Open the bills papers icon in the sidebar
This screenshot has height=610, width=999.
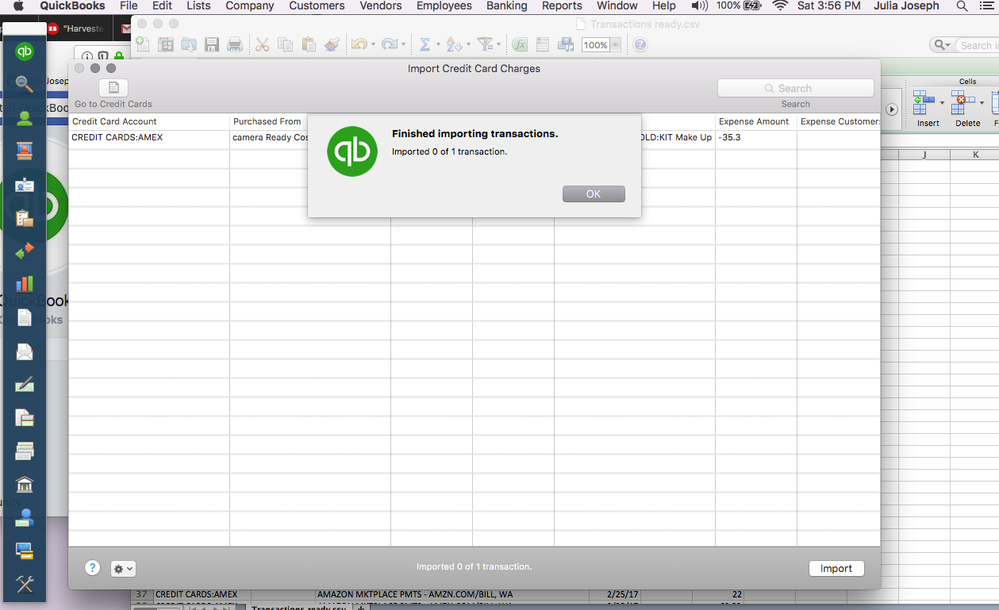click(x=24, y=418)
